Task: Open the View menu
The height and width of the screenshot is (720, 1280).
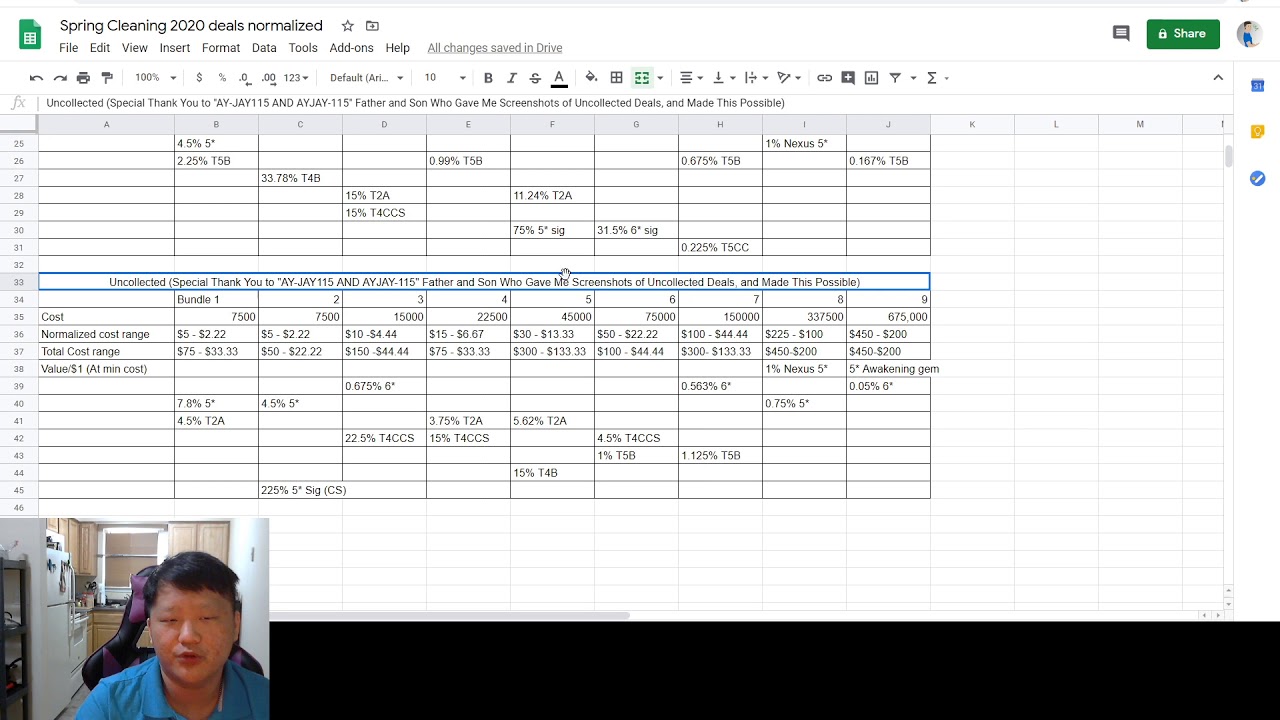Action: 135,48
